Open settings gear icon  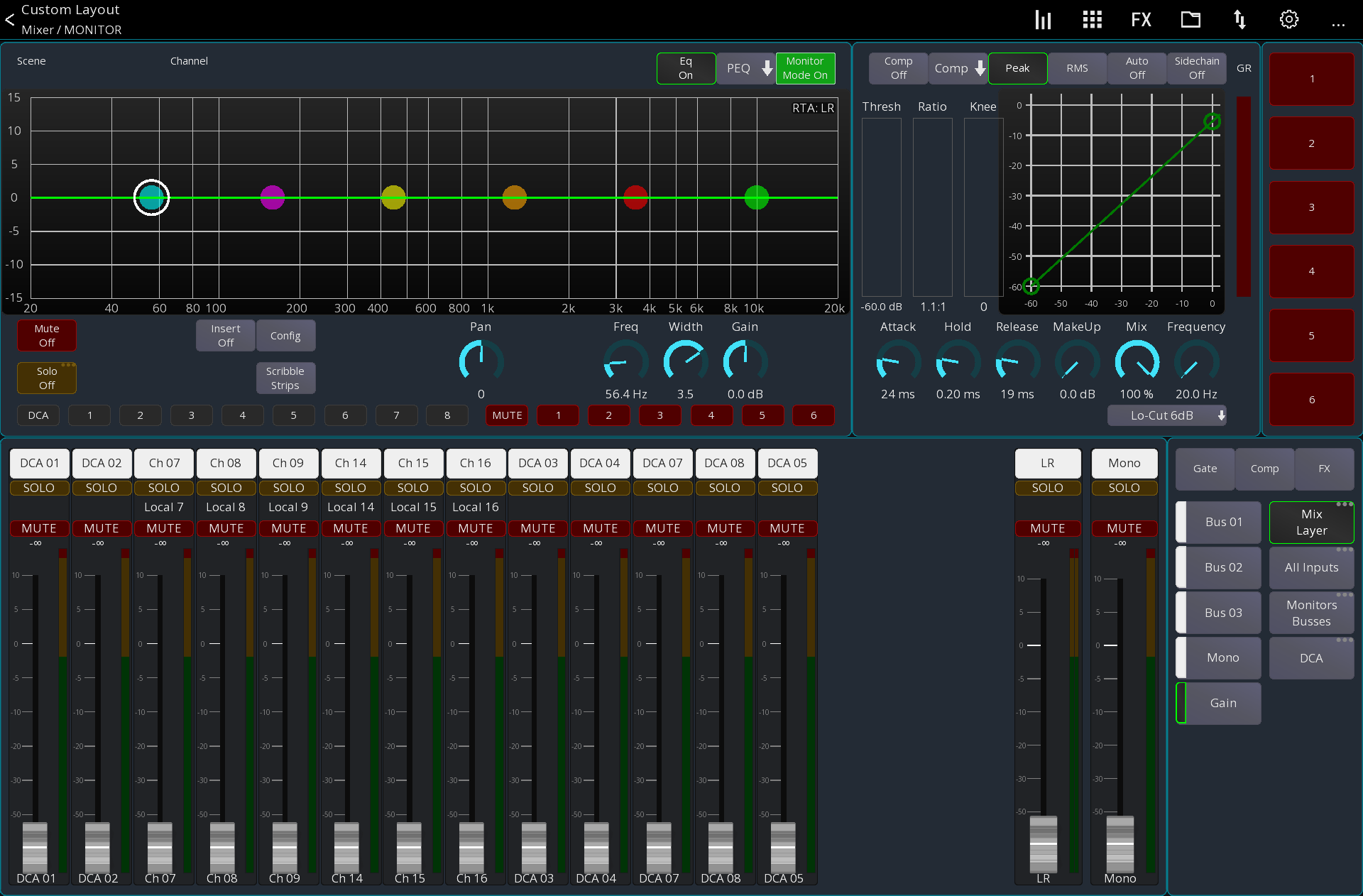coord(1289,20)
